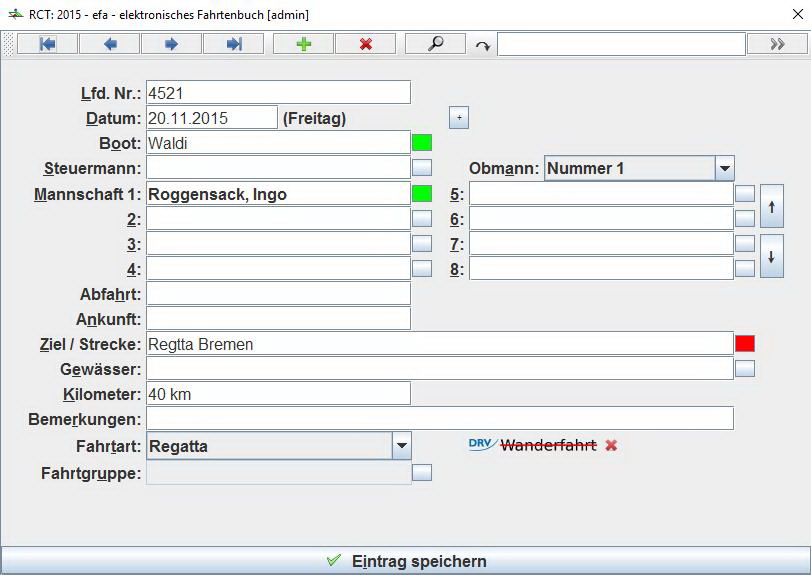Image resolution: width=811 pixels, height=575 pixels.
Task: Click green status square beside Boot
Action: point(422,143)
